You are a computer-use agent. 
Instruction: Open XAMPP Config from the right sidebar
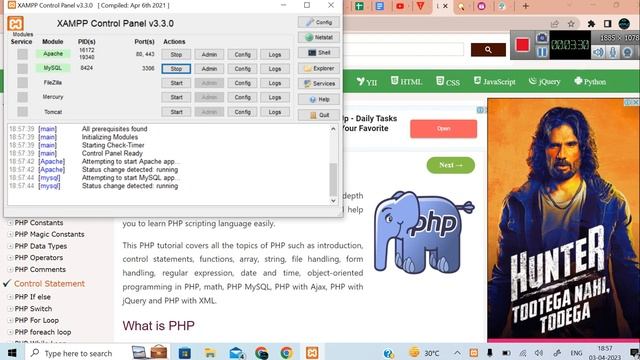click(x=319, y=22)
